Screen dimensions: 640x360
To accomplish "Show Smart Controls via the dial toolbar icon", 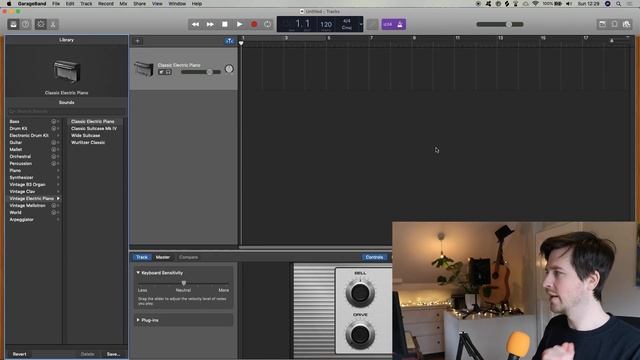I will 40,24.
